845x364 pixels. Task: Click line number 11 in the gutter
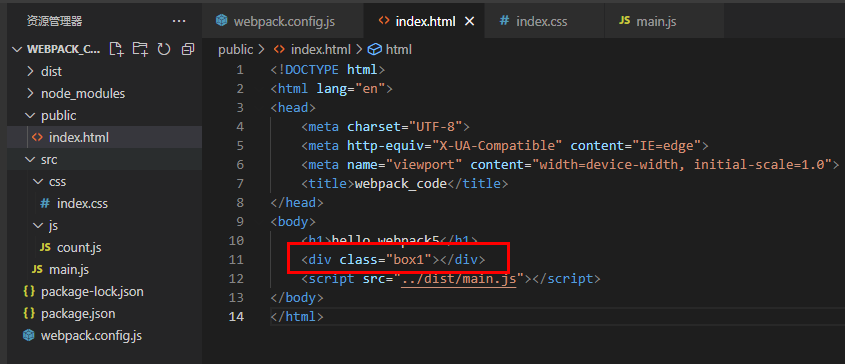click(236, 259)
